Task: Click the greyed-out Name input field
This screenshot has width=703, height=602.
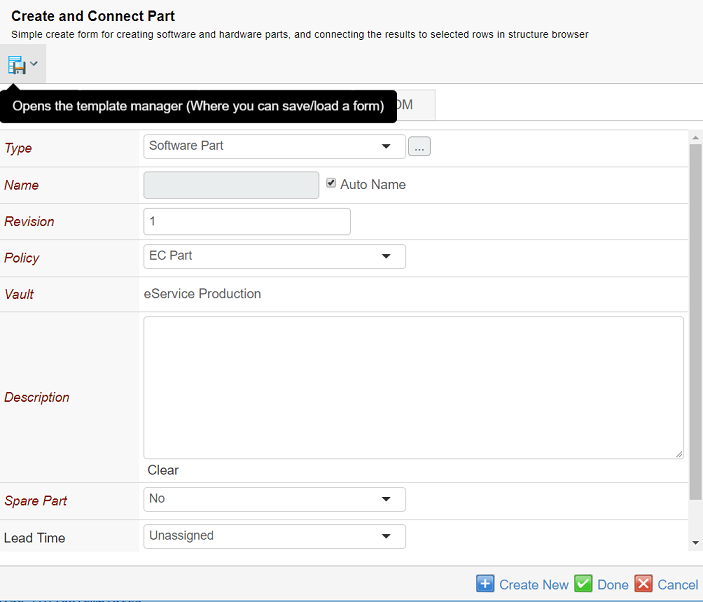Action: coord(231,185)
